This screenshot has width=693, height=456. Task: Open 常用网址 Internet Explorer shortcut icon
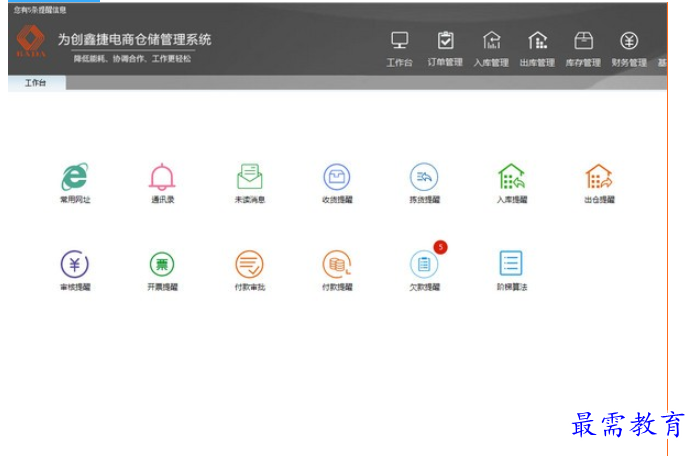[74, 178]
